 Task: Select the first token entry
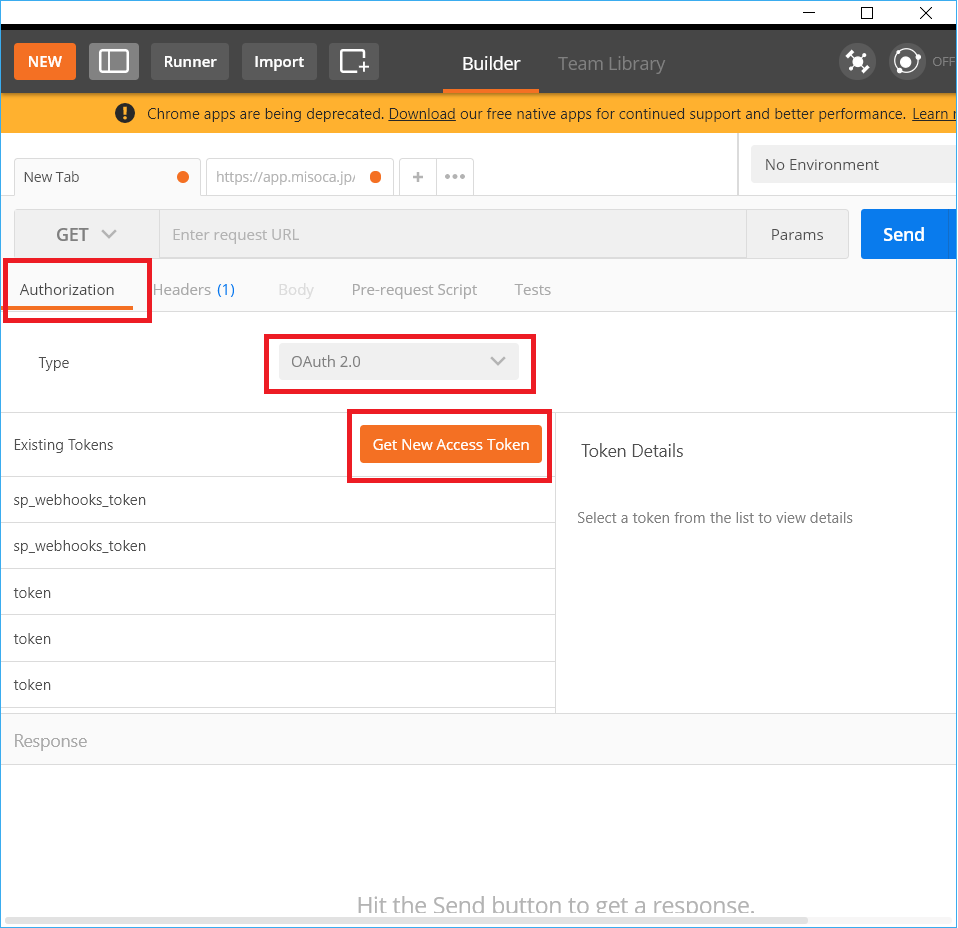[278, 593]
